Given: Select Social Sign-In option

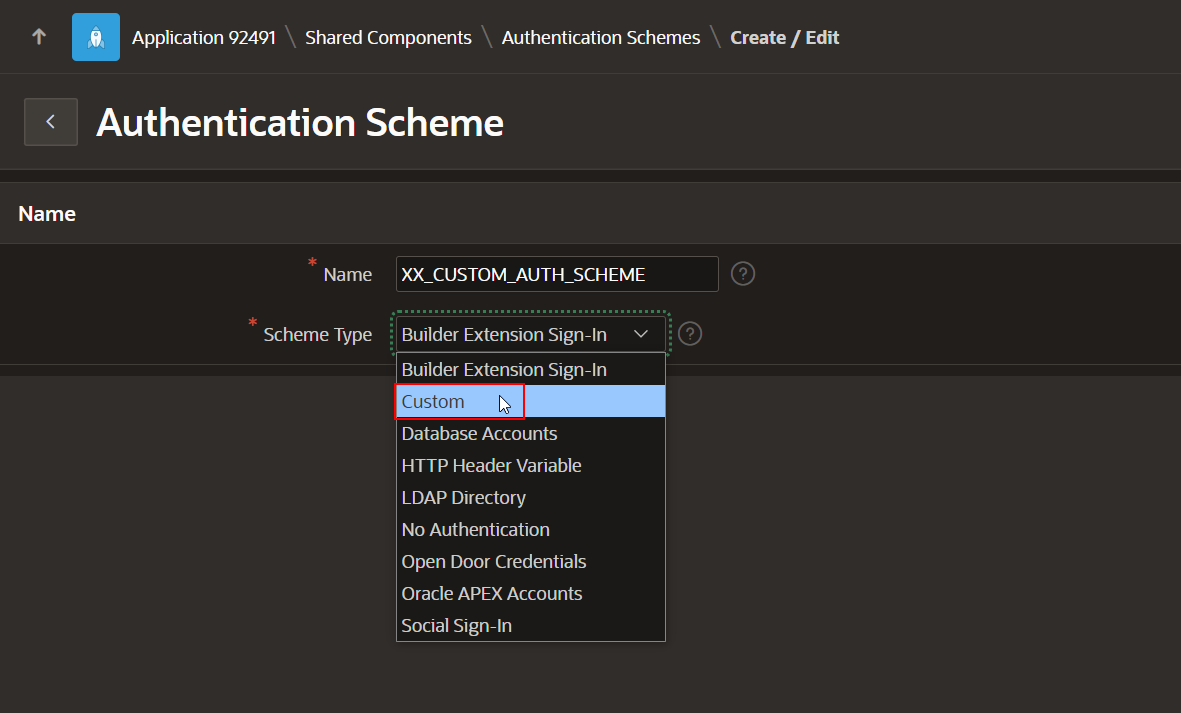Looking at the screenshot, I should (x=530, y=626).
